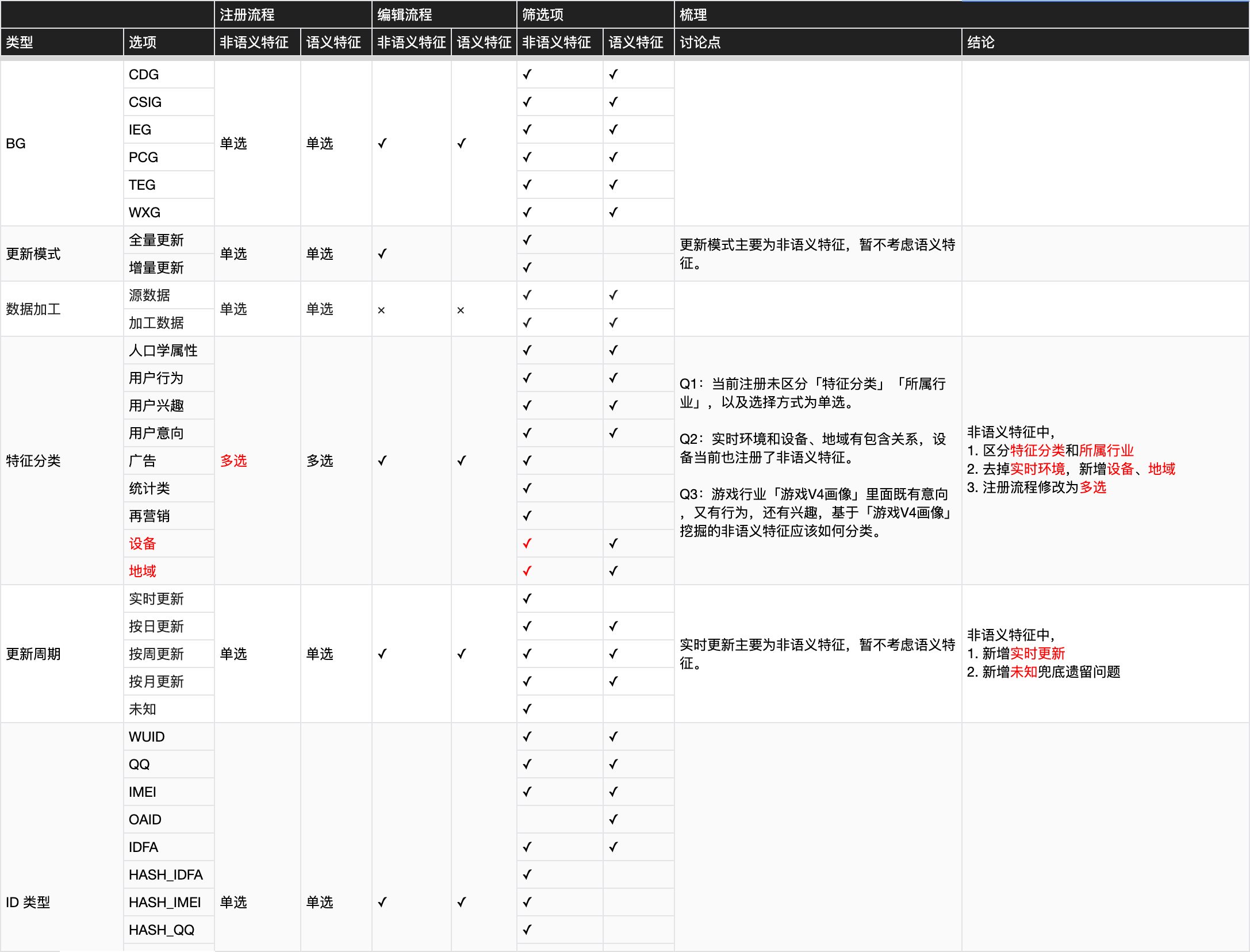The width and height of the screenshot is (1250, 952).
Task: Select the 增量更新 cell
Action: tap(169, 267)
